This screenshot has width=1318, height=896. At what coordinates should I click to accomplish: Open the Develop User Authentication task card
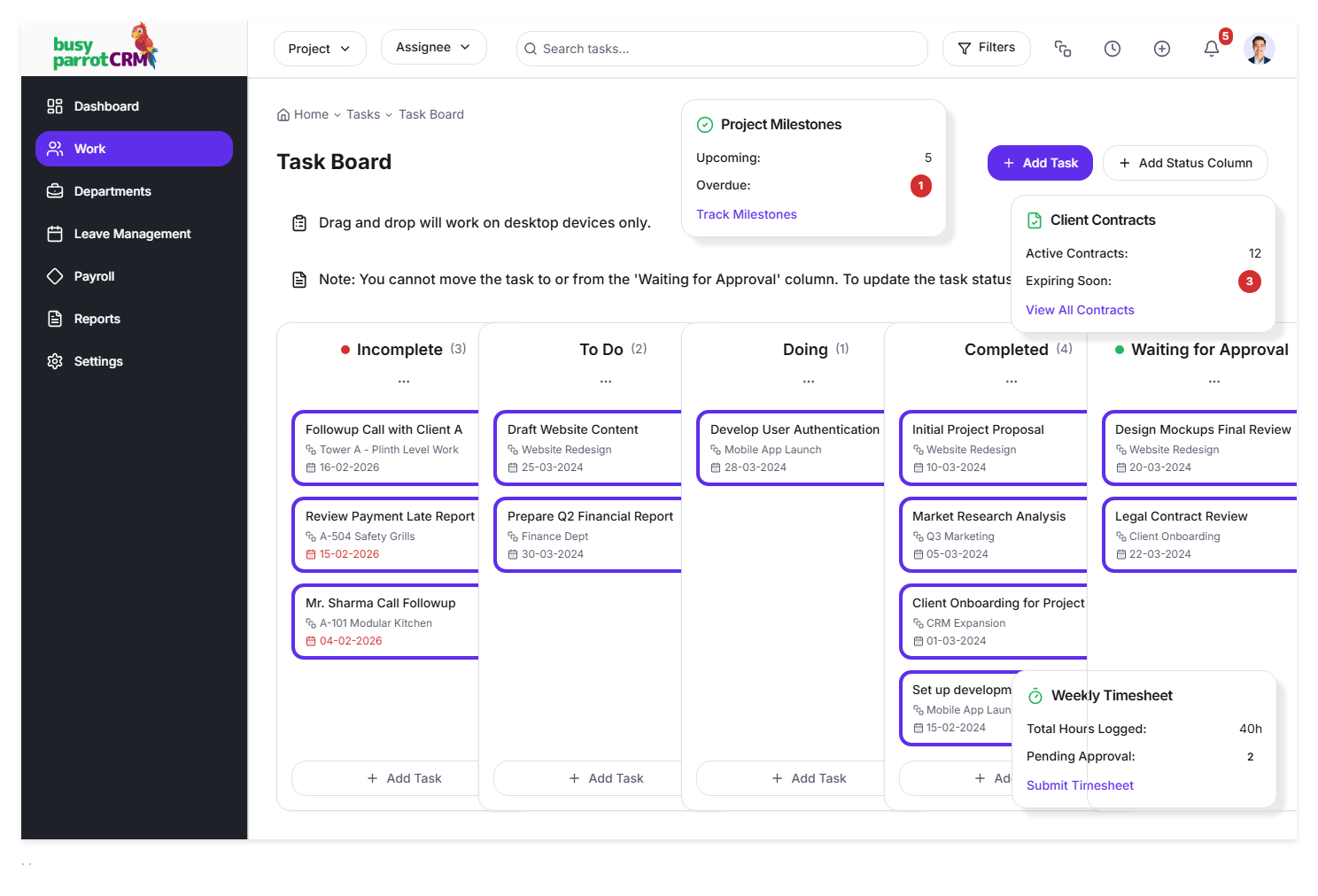pyautogui.click(x=794, y=448)
